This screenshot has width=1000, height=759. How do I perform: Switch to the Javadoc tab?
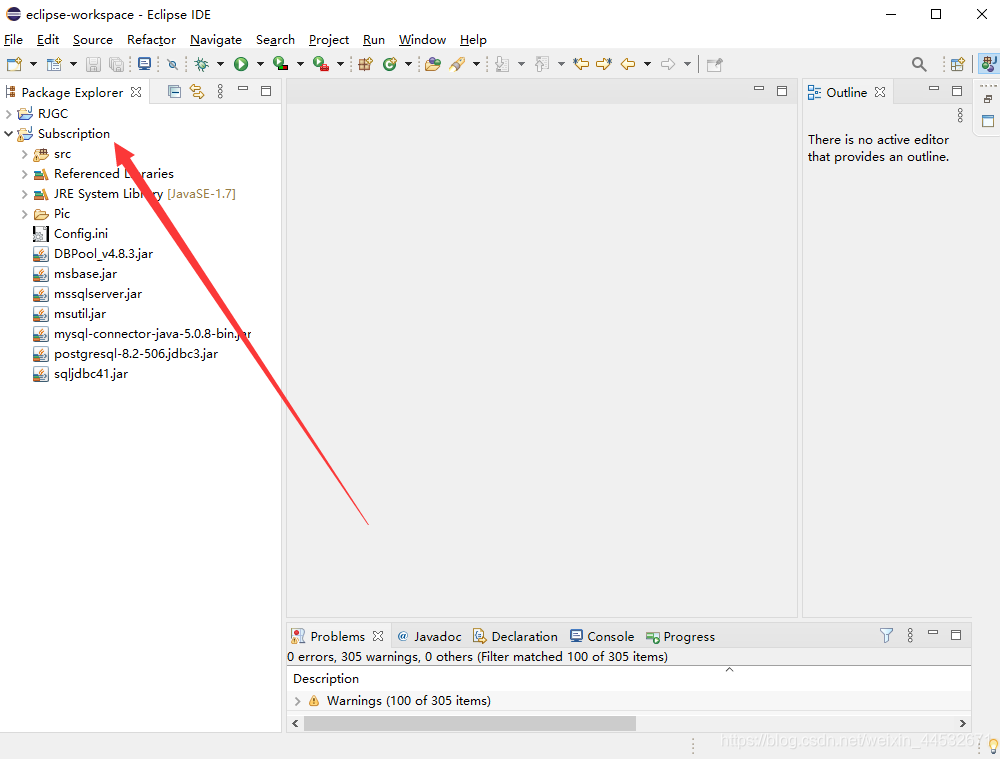point(429,636)
